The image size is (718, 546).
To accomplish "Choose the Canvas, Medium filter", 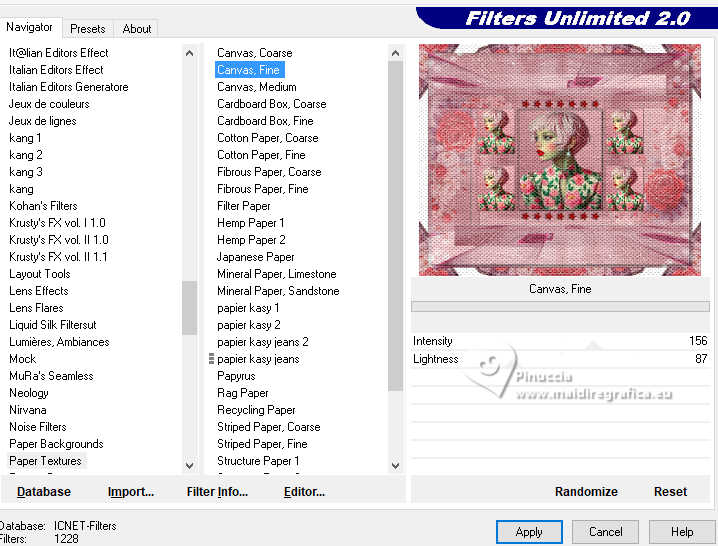I will point(257,87).
